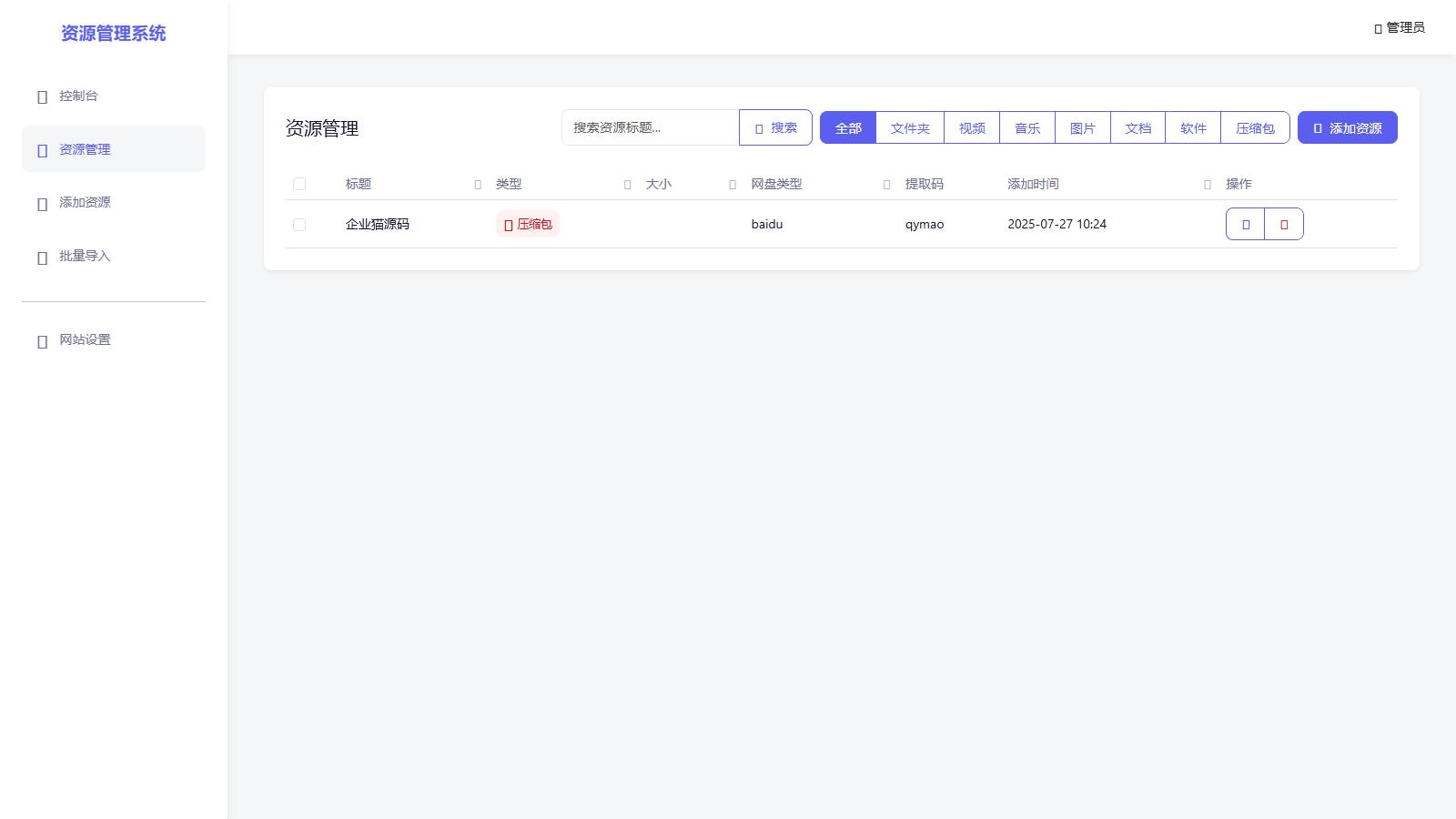Click the 资源管理系统 logo title
The height and width of the screenshot is (819, 1456).
point(114,34)
